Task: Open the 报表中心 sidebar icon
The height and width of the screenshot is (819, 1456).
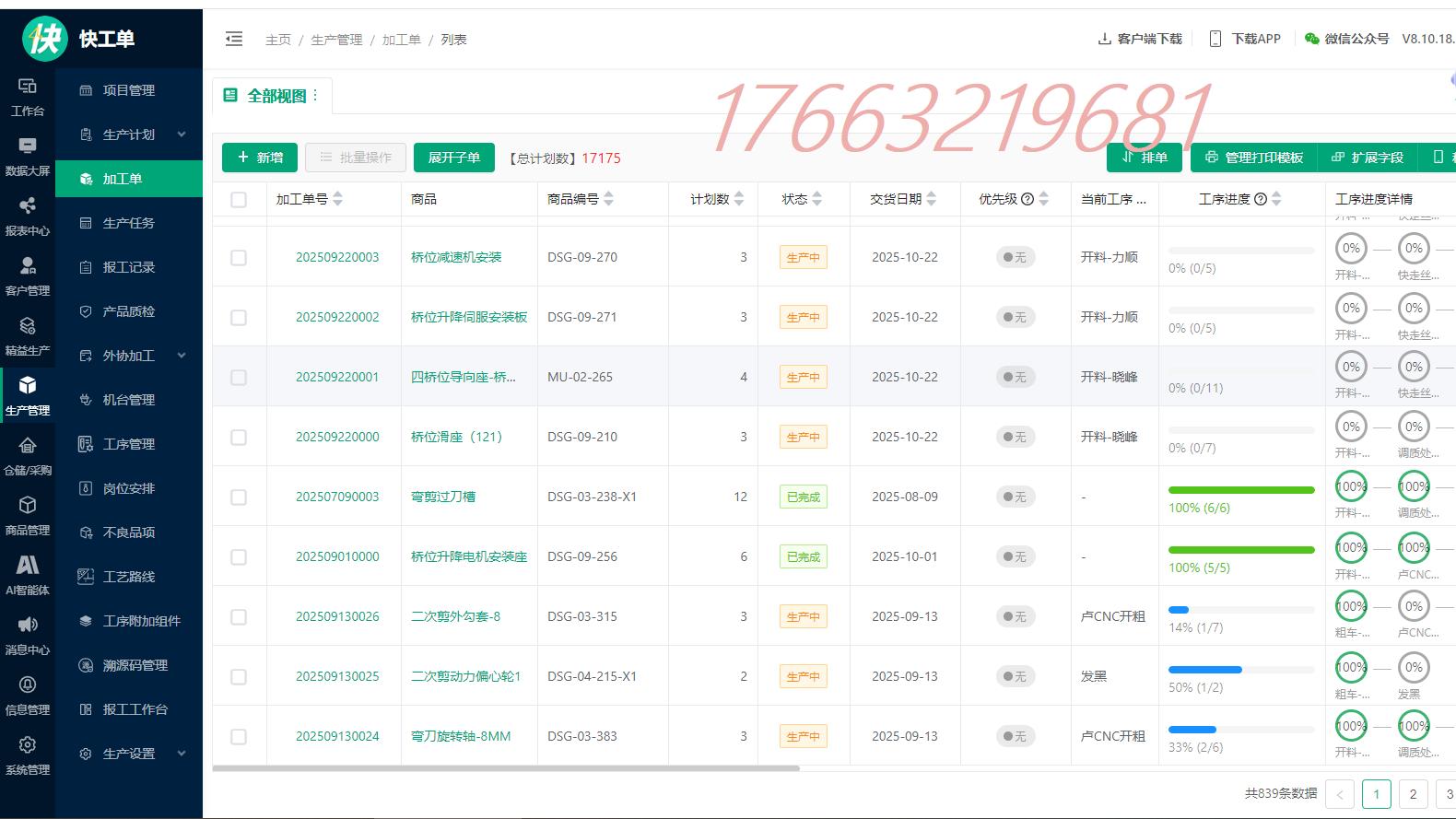Action: point(28,205)
